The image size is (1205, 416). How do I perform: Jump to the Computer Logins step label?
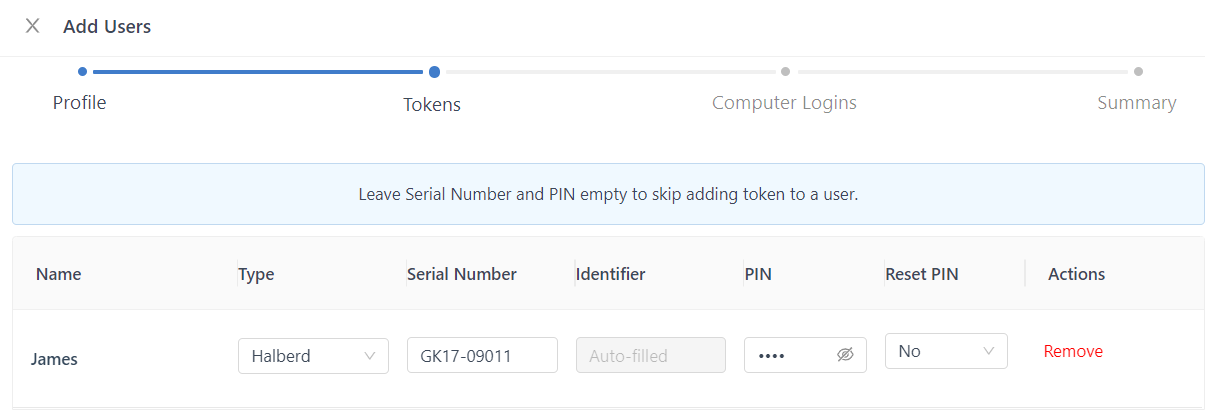[784, 103]
